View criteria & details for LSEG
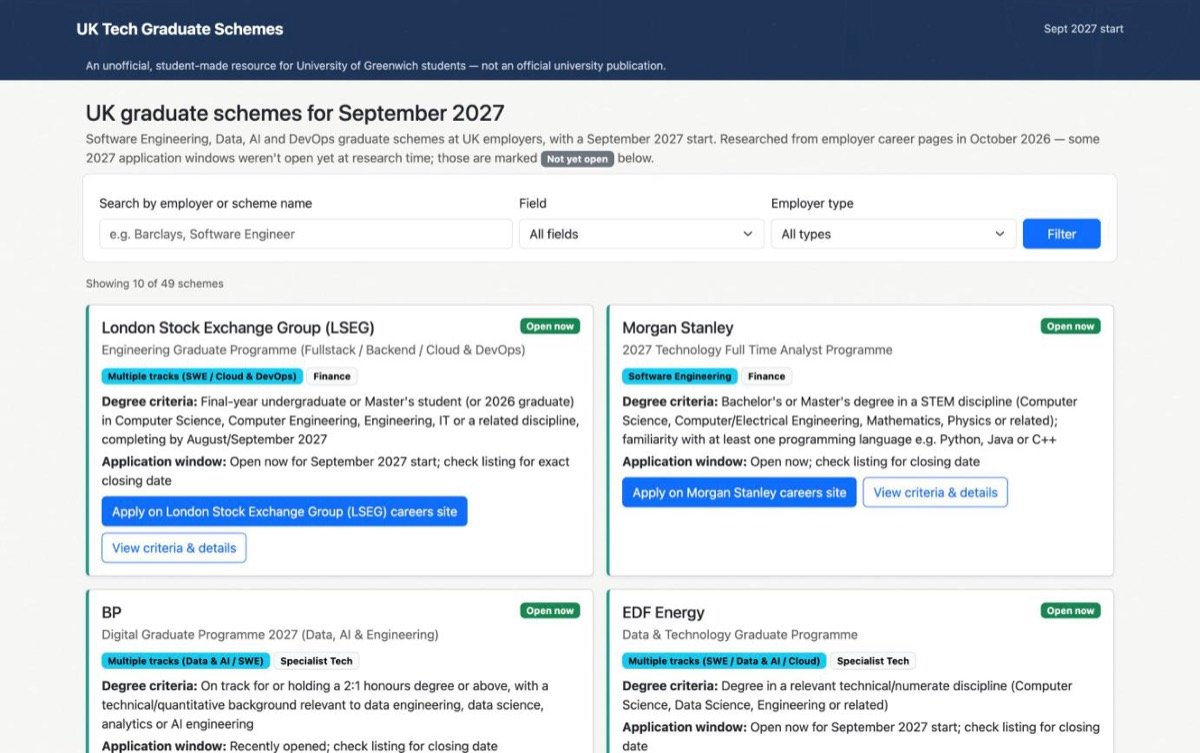 click(x=174, y=548)
